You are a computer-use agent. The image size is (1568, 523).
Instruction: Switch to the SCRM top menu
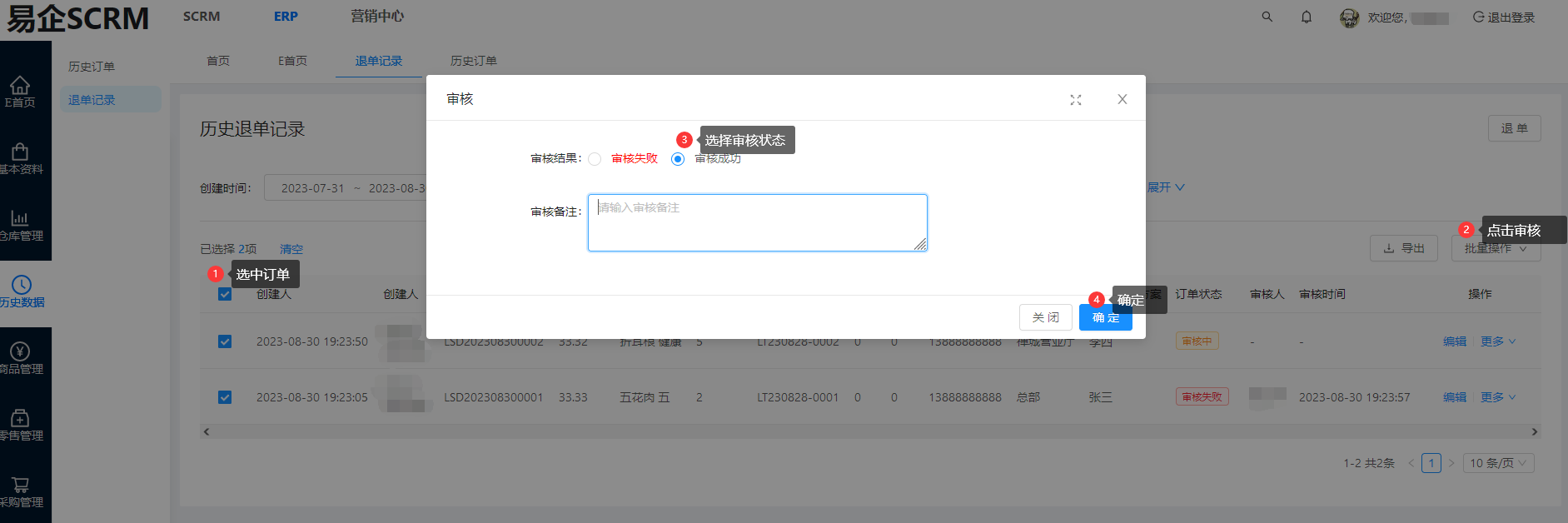[202, 17]
